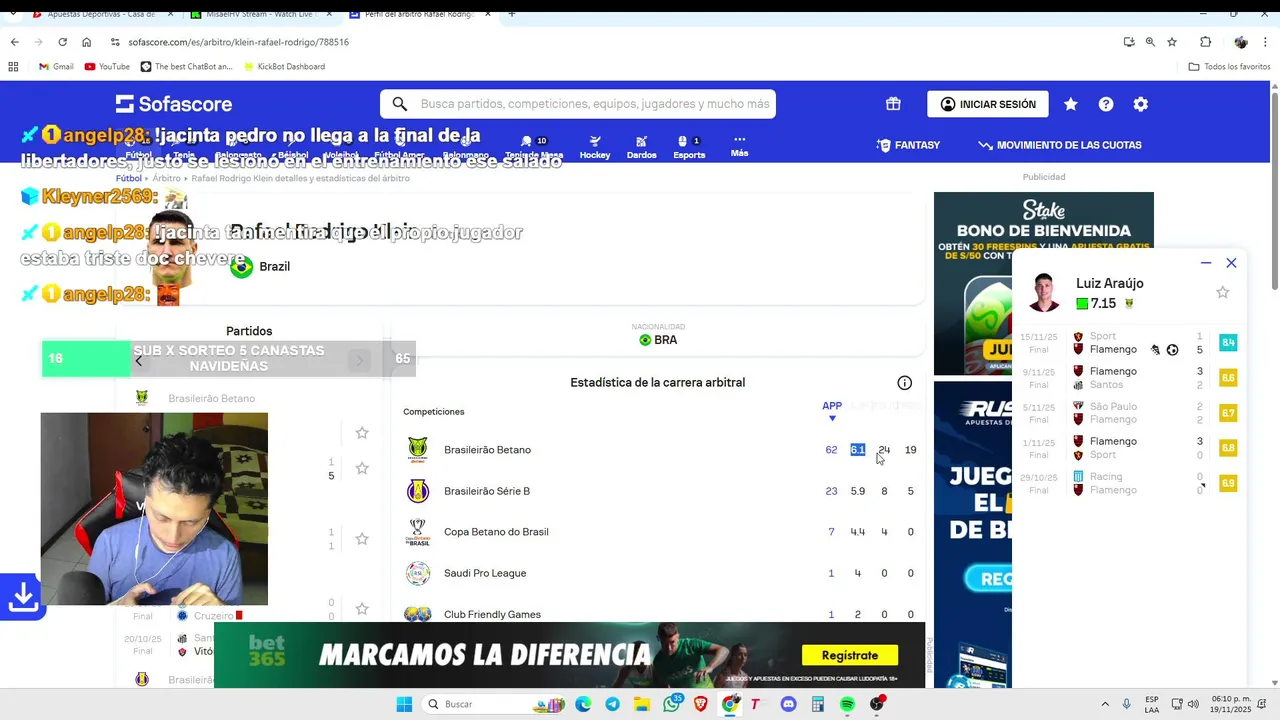The image size is (1280, 720).
Task: Open Movimiento de las cuotas
Action: 1060,145
